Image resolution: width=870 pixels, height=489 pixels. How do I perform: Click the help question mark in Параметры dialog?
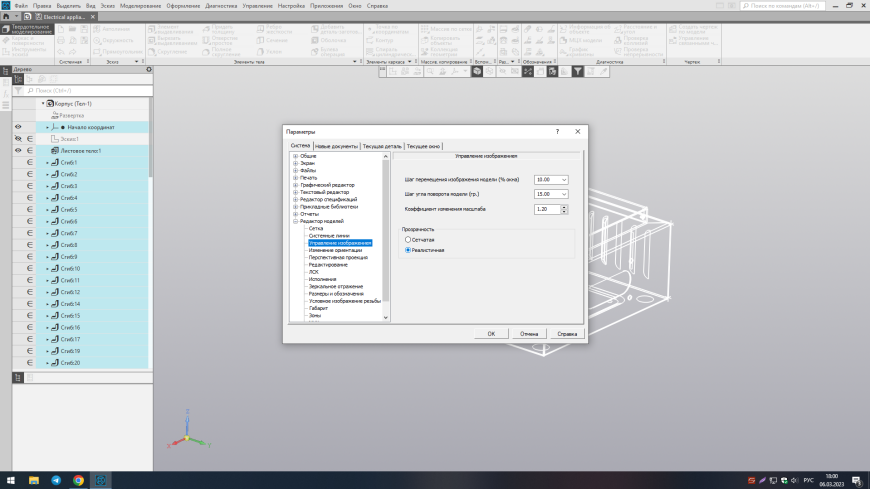[557, 131]
